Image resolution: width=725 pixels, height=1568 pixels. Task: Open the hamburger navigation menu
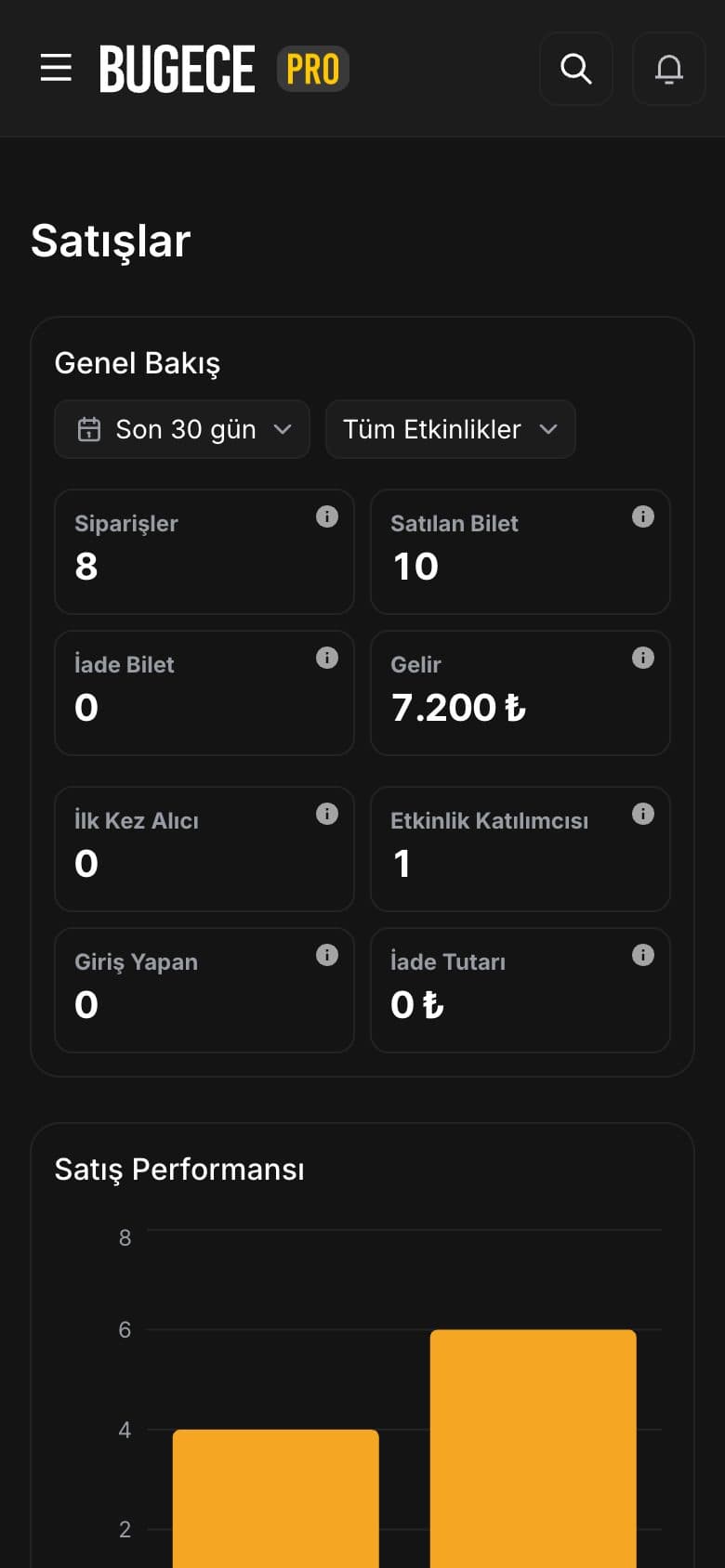(56, 68)
